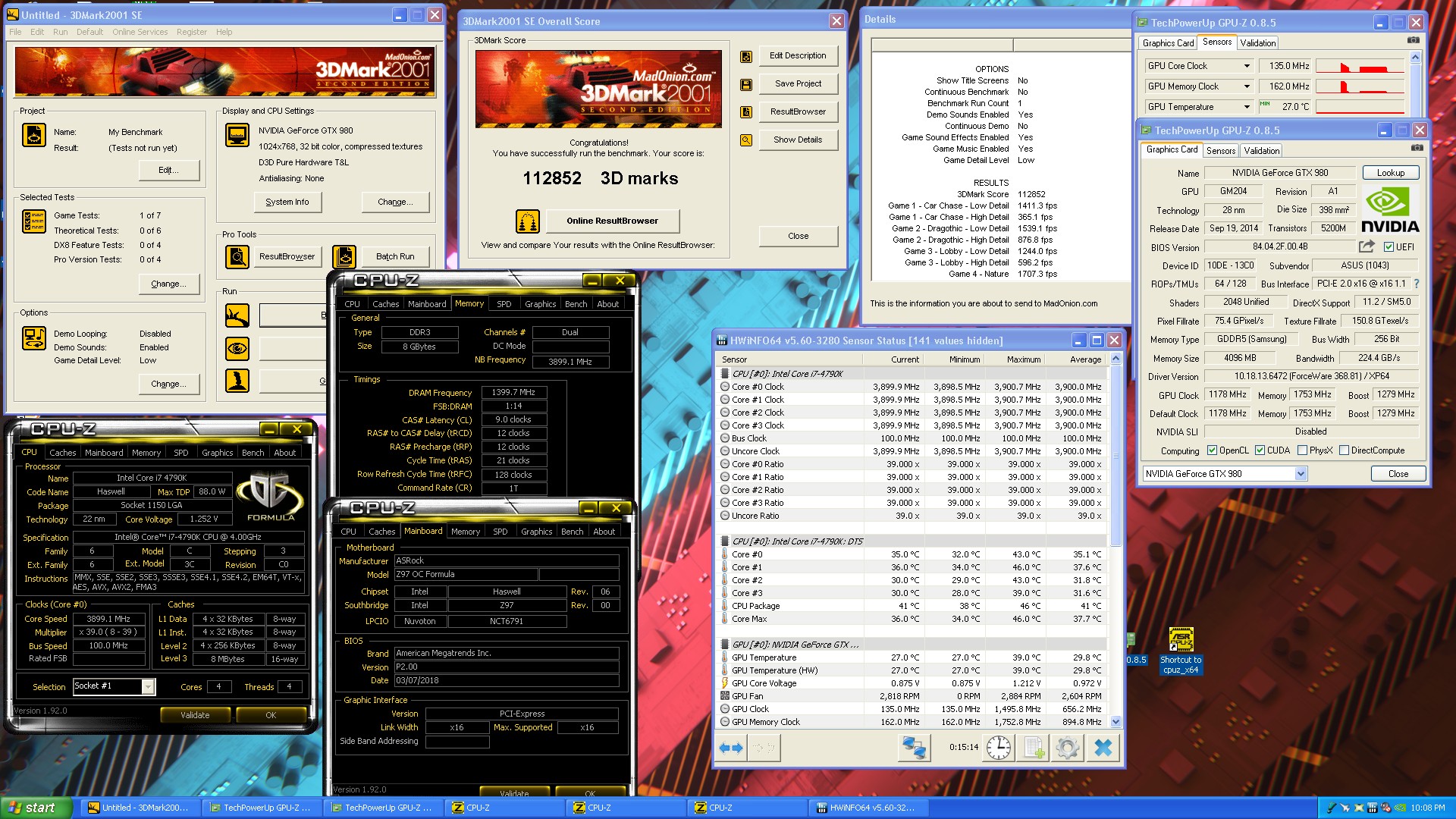Open the Help menu in 3DMark2001
1456x819 pixels.
[x=224, y=32]
